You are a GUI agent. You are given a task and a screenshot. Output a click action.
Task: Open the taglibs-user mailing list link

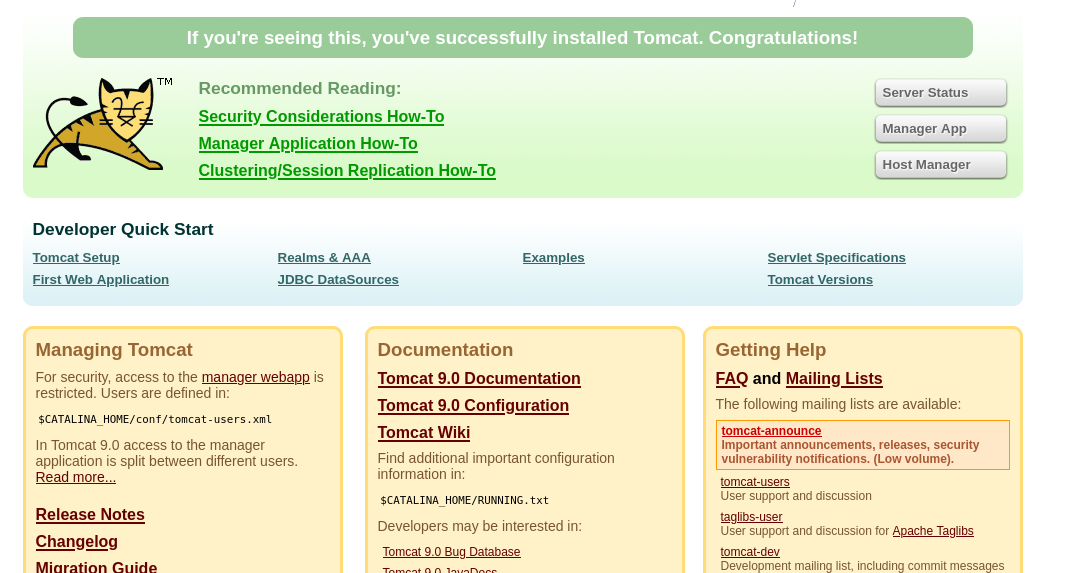pos(751,517)
